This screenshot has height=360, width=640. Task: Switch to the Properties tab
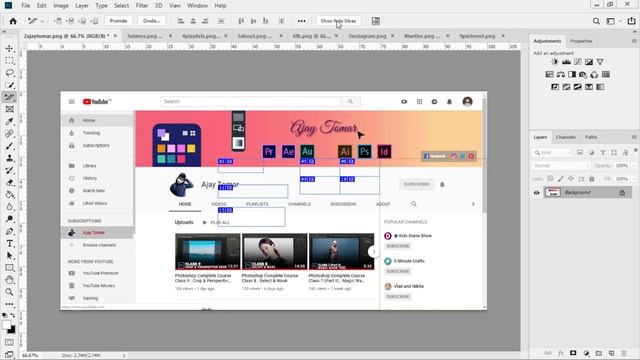pos(581,41)
